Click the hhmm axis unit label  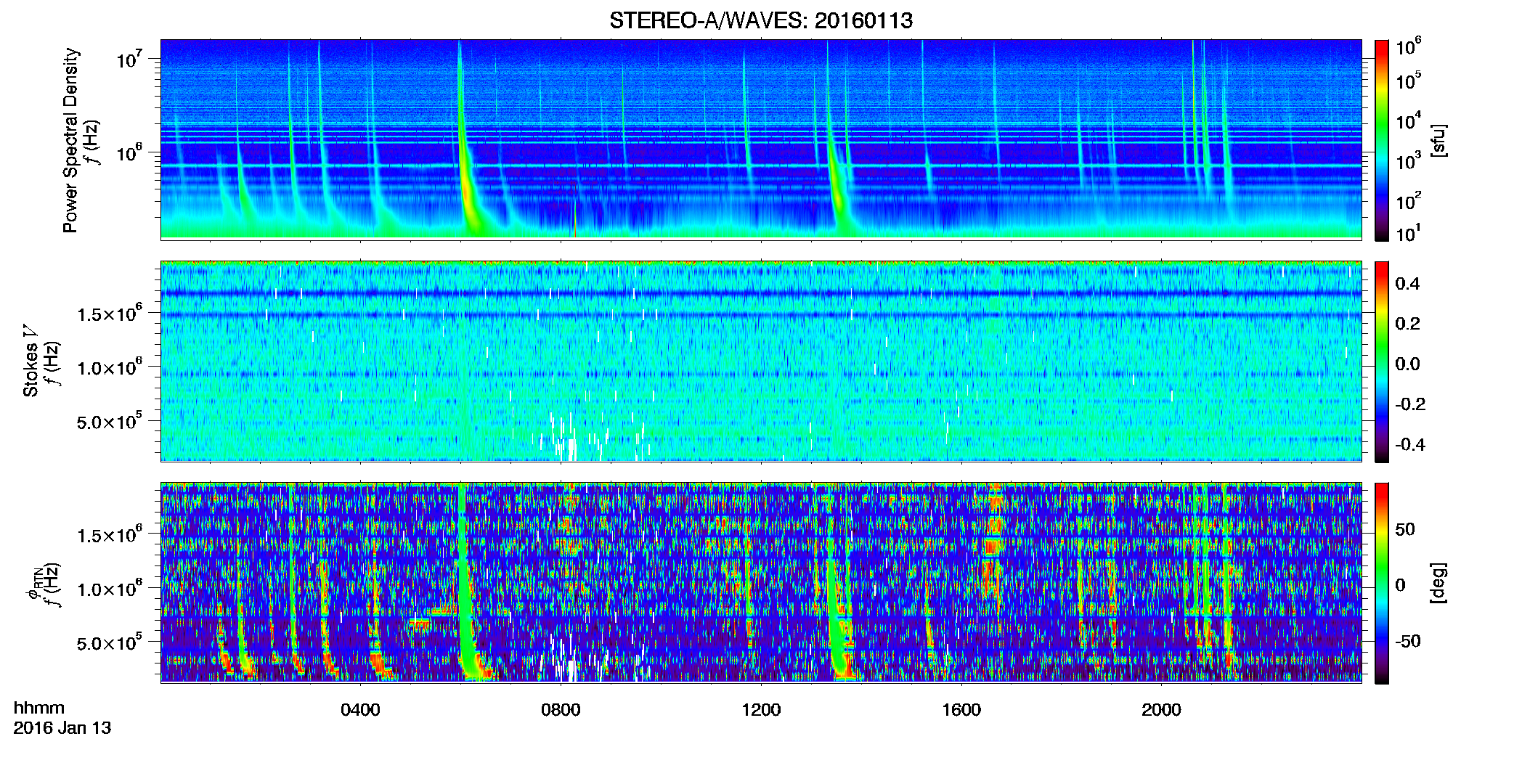[39, 708]
